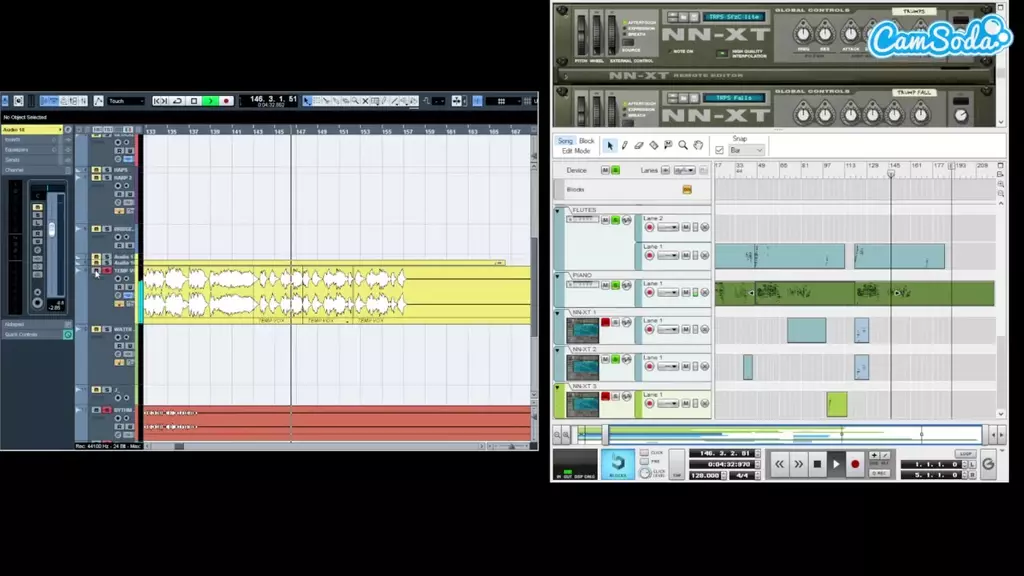
Task: Select Cubase Object Selection arrow tool
Action: tap(307, 101)
